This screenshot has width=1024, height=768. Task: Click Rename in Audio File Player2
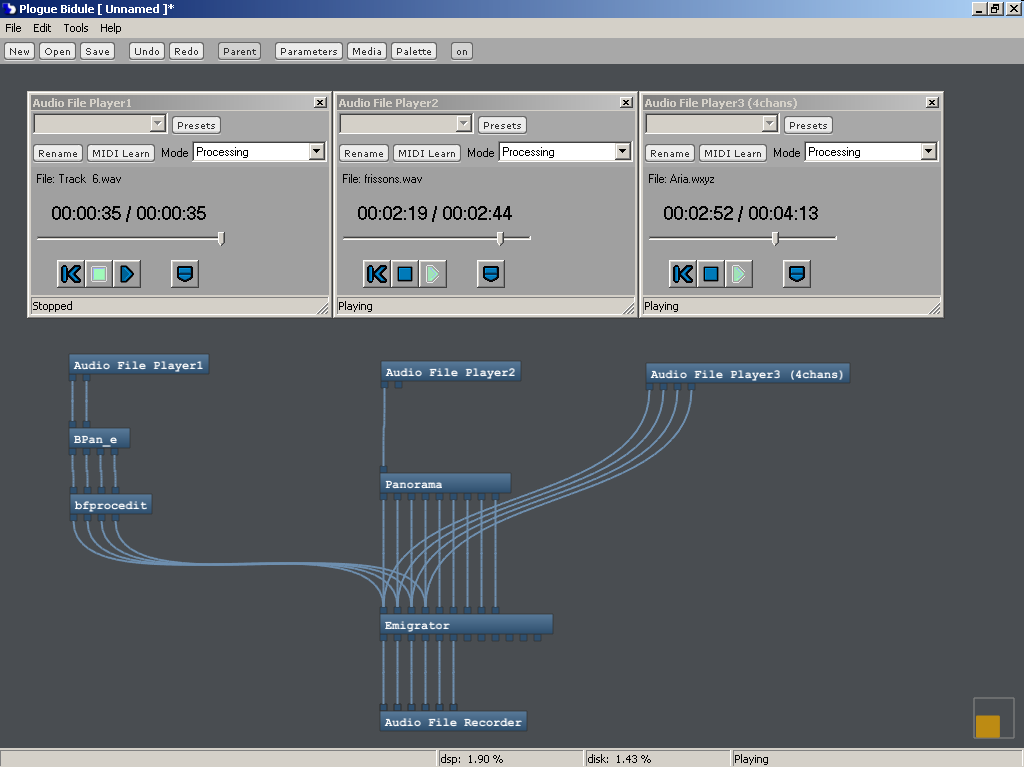point(364,153)
